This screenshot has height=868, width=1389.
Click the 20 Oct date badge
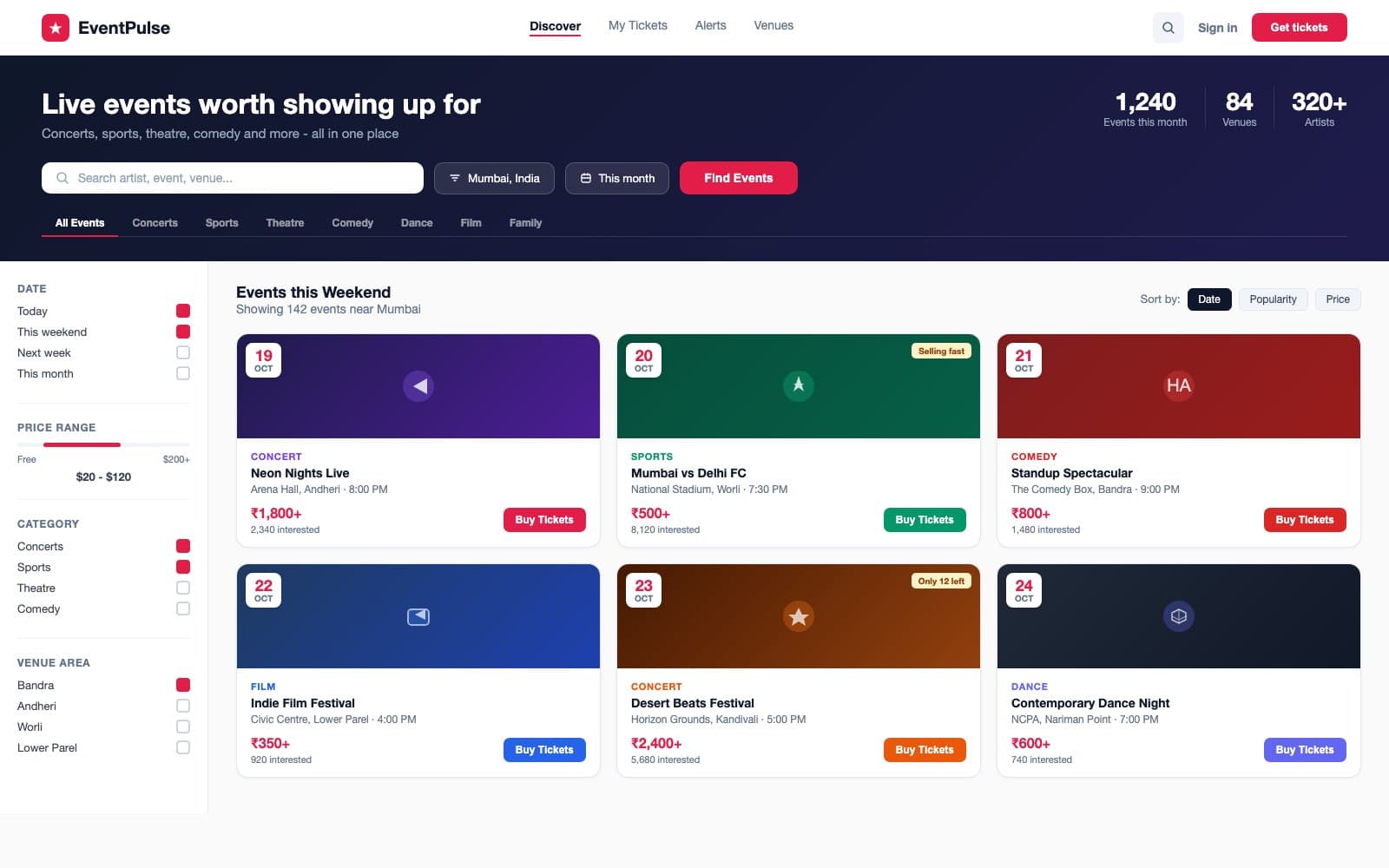pyautogui.click(x=644, y=360)
